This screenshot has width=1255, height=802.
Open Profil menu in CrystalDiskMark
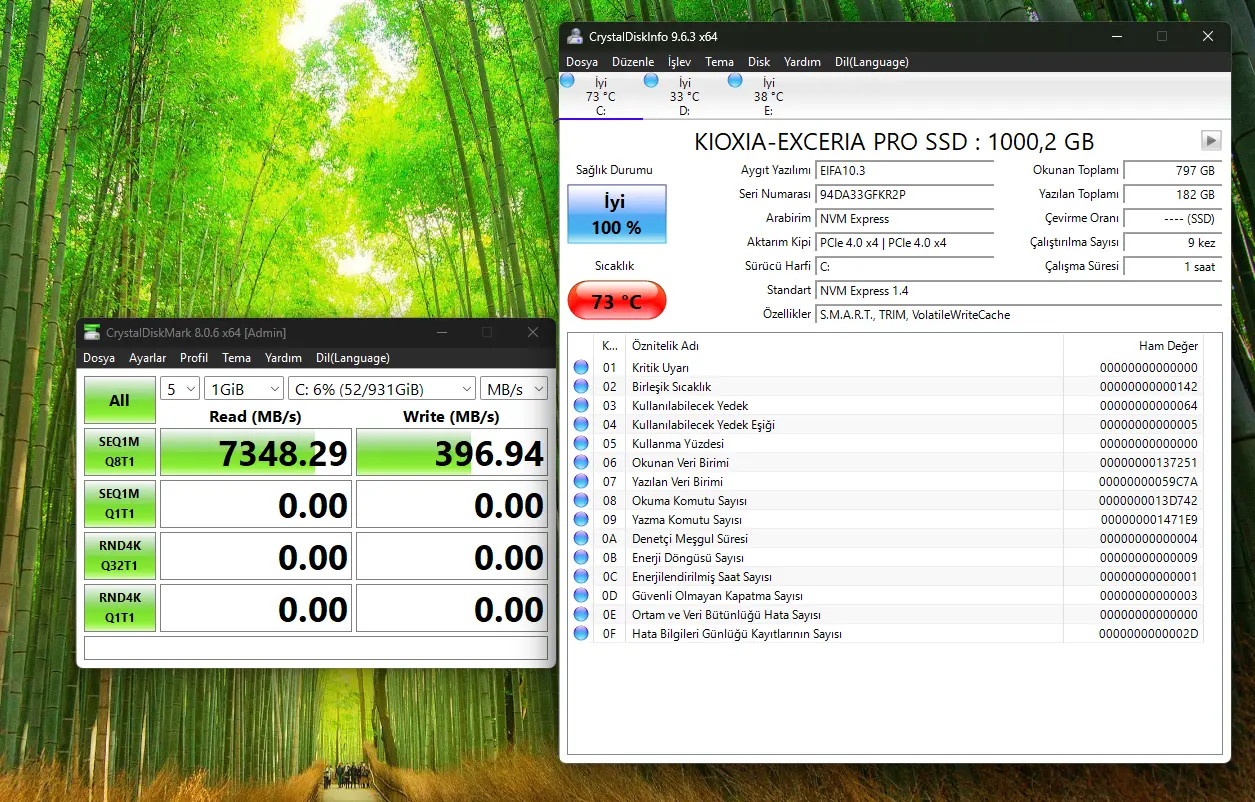pyautogui.click(x=194, y=357)
